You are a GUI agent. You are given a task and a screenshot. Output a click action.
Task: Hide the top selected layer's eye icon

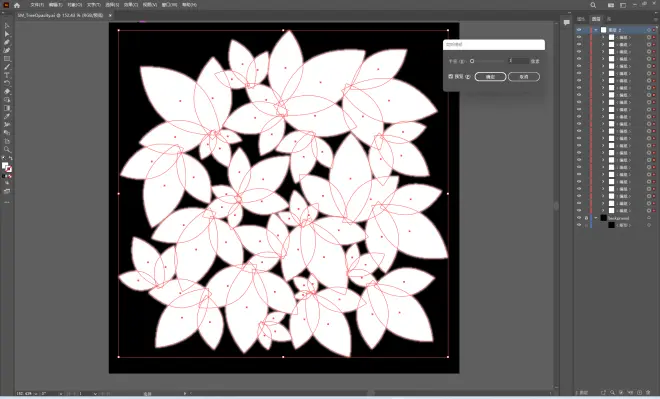[x=579, y=30]
